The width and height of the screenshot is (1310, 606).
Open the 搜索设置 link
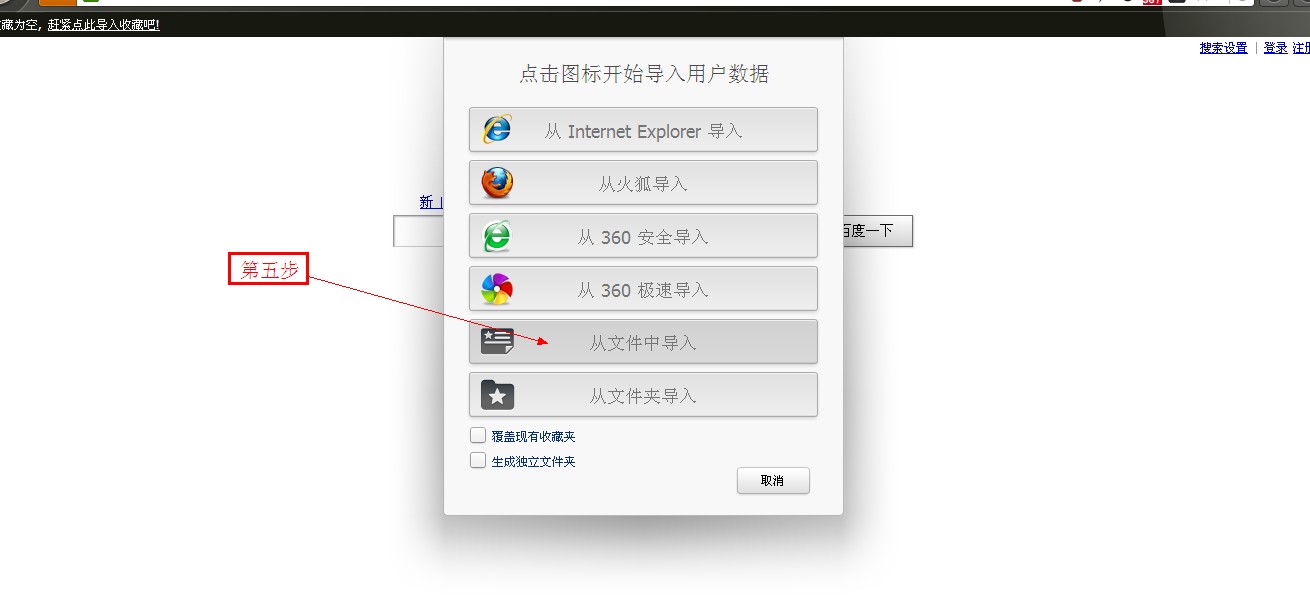[1223, 48]
